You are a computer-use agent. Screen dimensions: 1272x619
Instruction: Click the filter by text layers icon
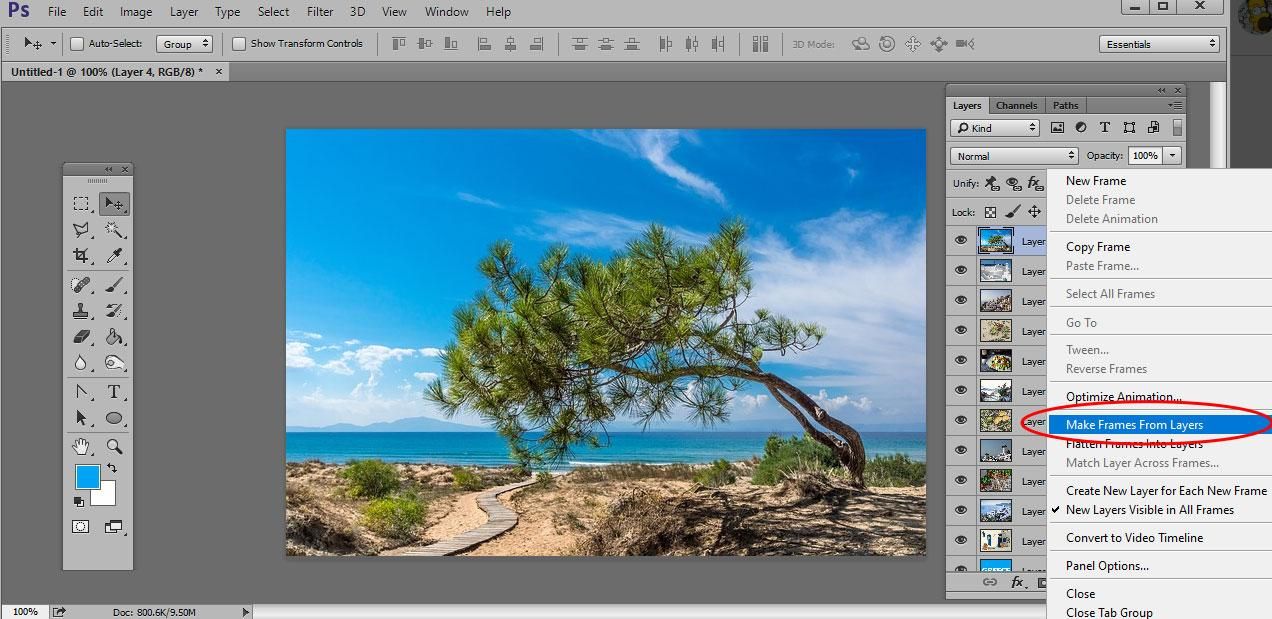tap(1104, 127)
